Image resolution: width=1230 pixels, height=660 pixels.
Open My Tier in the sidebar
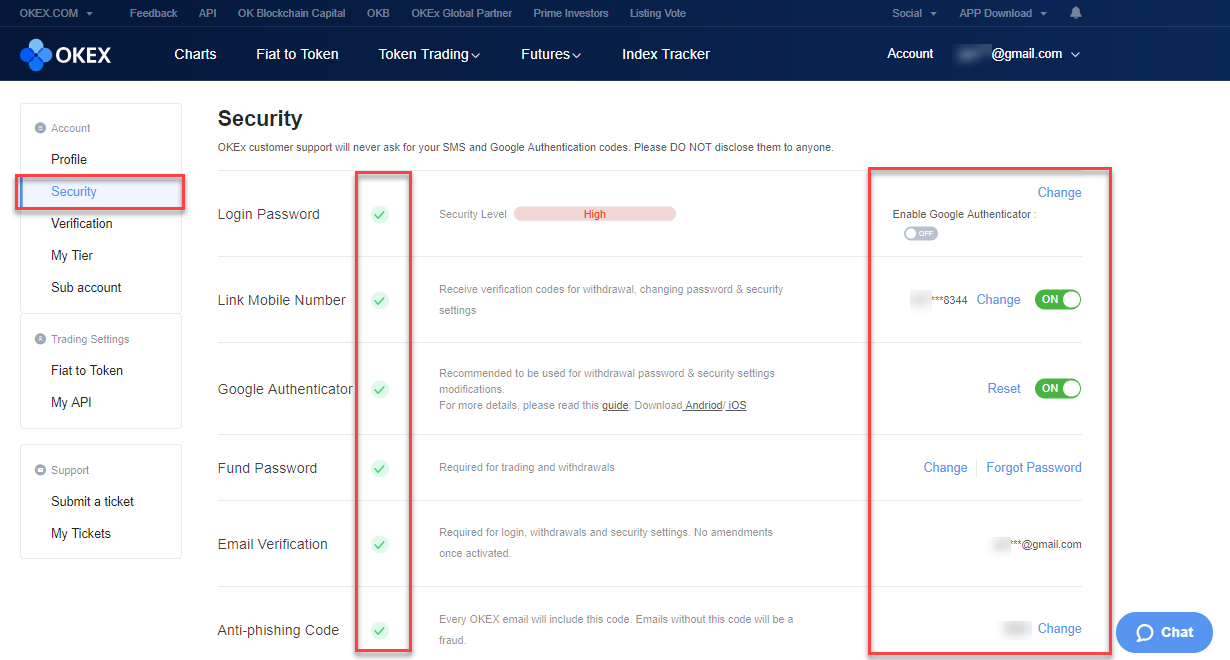72,255
